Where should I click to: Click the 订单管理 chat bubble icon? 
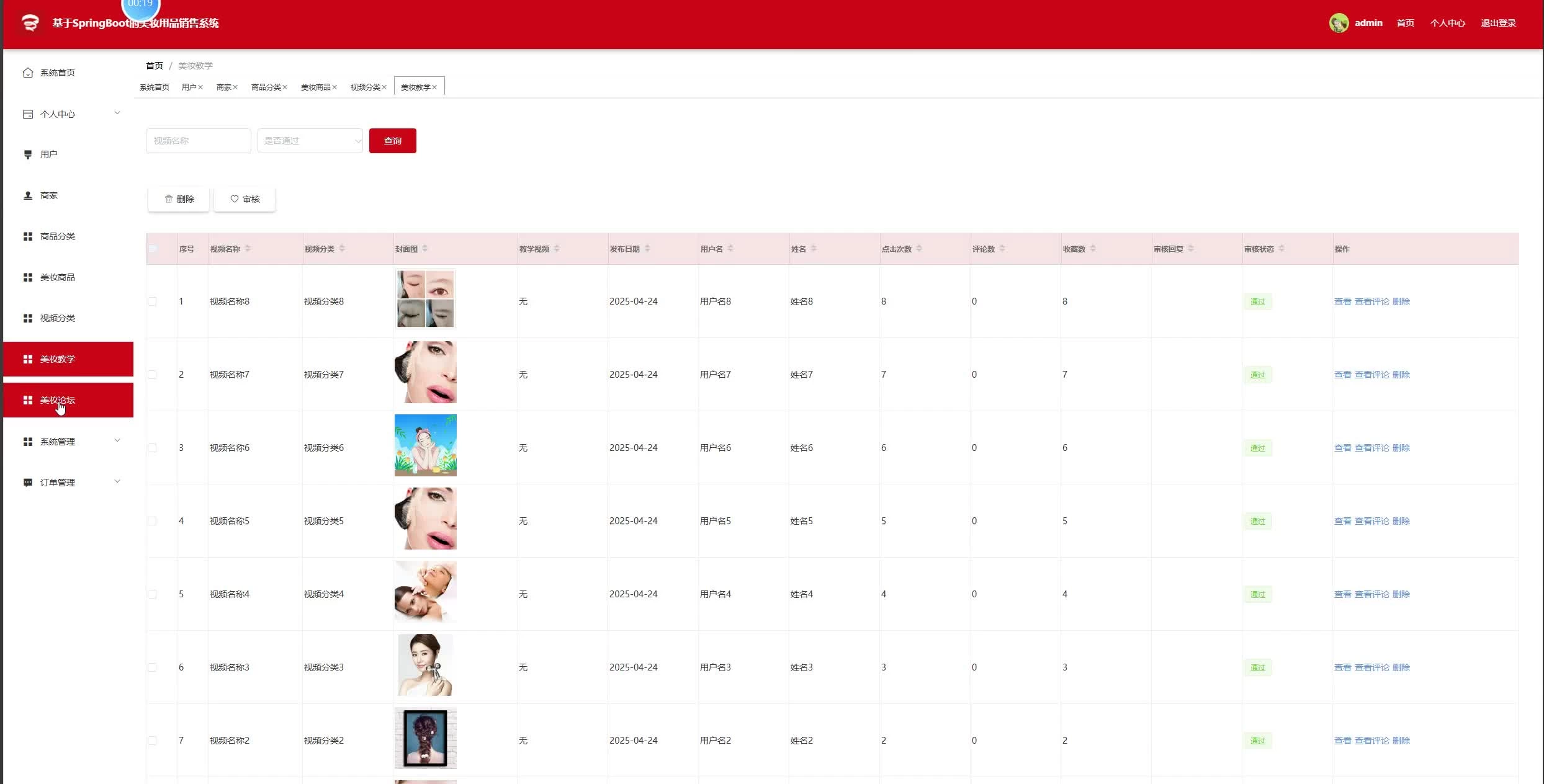click(27, 483)
